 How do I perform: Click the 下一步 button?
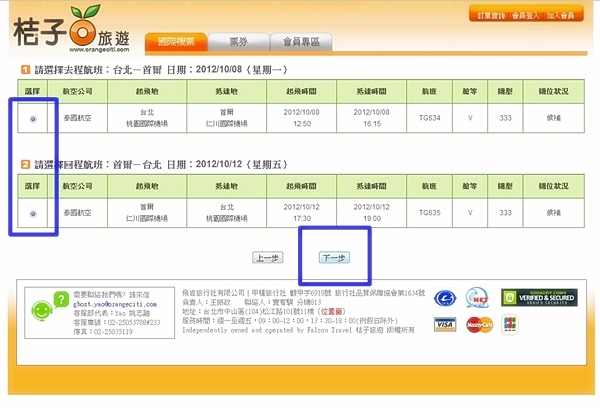click(334, 258)
